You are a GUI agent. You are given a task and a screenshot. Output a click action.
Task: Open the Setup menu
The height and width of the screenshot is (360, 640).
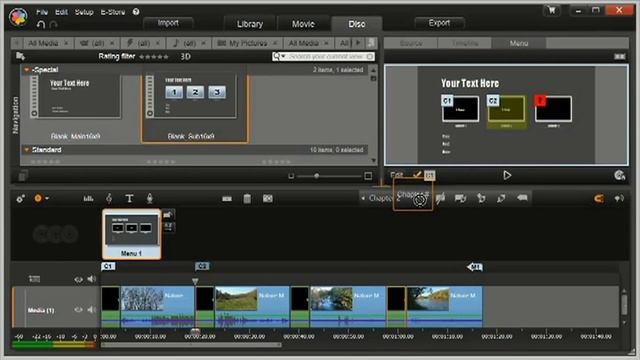pos(84,12)
